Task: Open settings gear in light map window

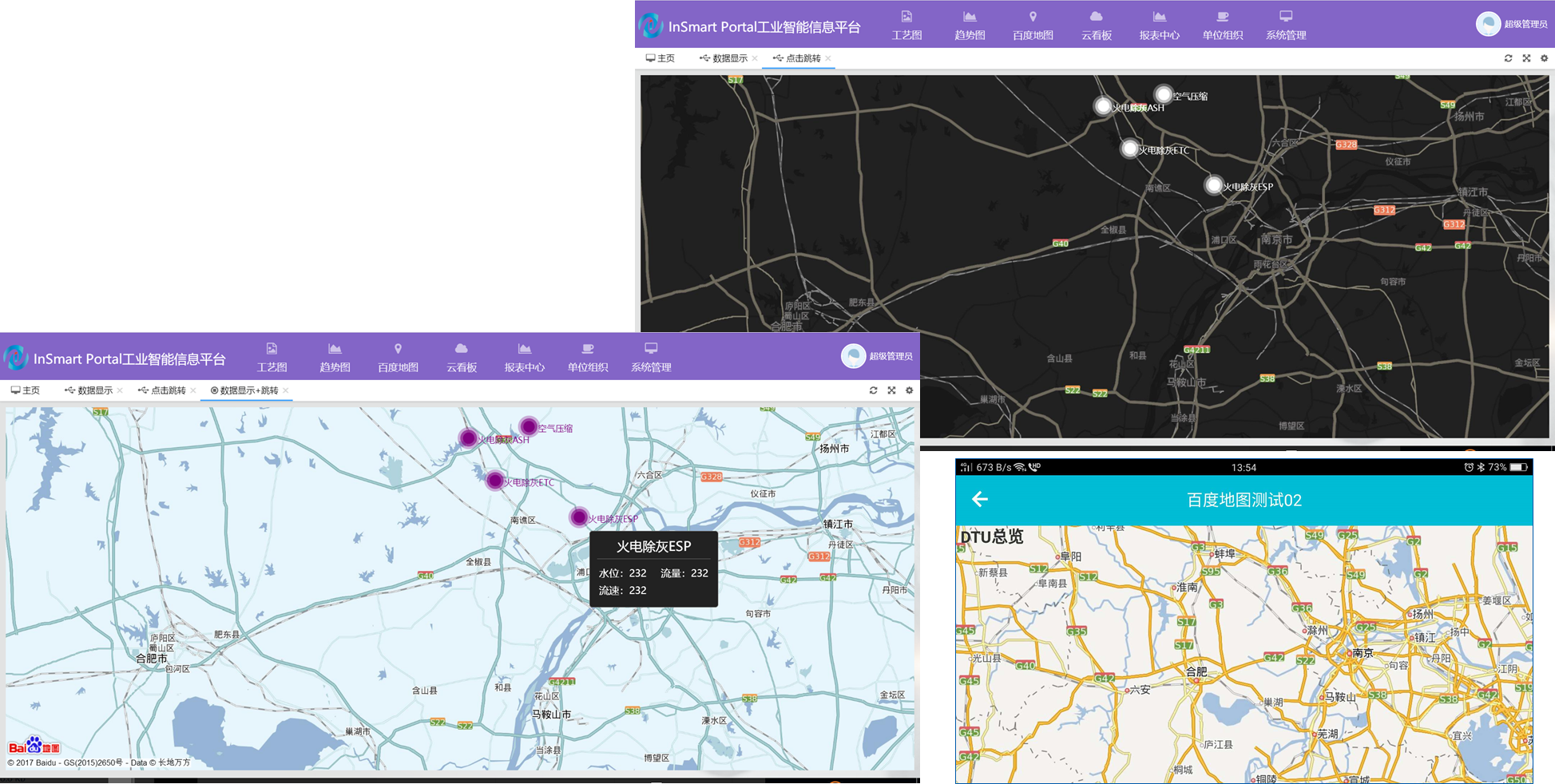Action: pos(909,390)
